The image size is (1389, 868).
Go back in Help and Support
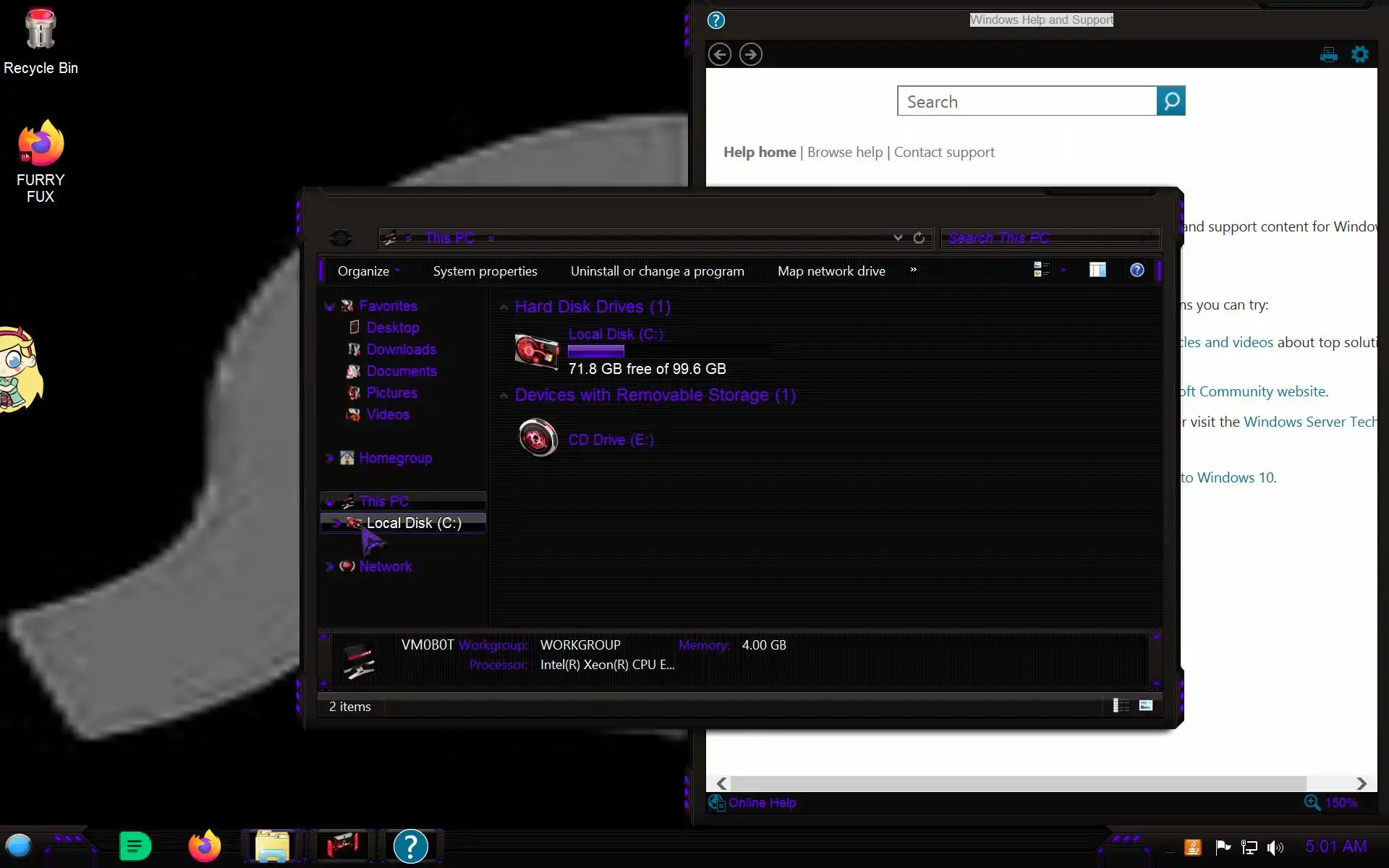(719, 55)
